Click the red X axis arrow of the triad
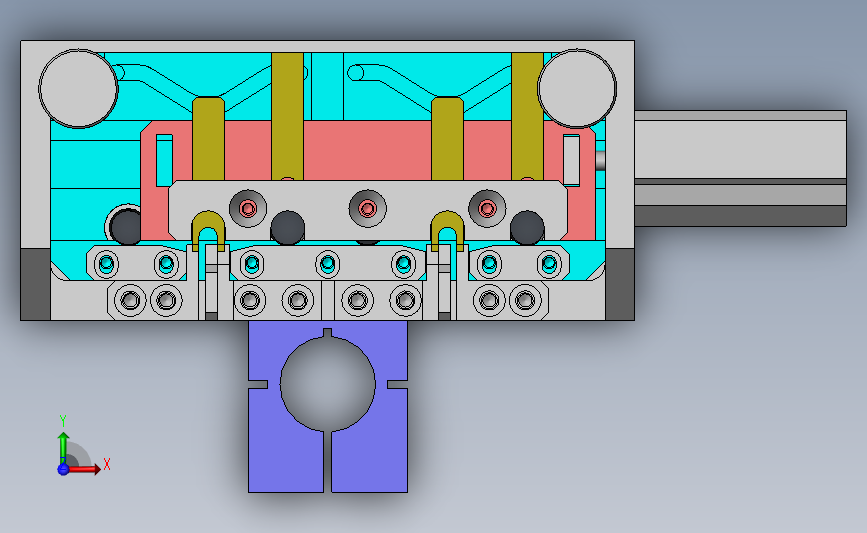Screen dimensions: 867x533 click(x=83, y=469)
